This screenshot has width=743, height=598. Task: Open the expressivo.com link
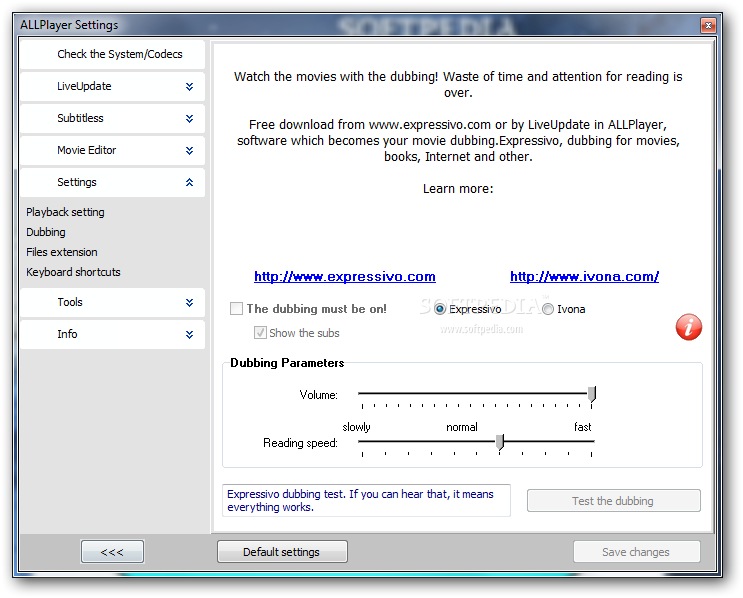click(344, 276)
